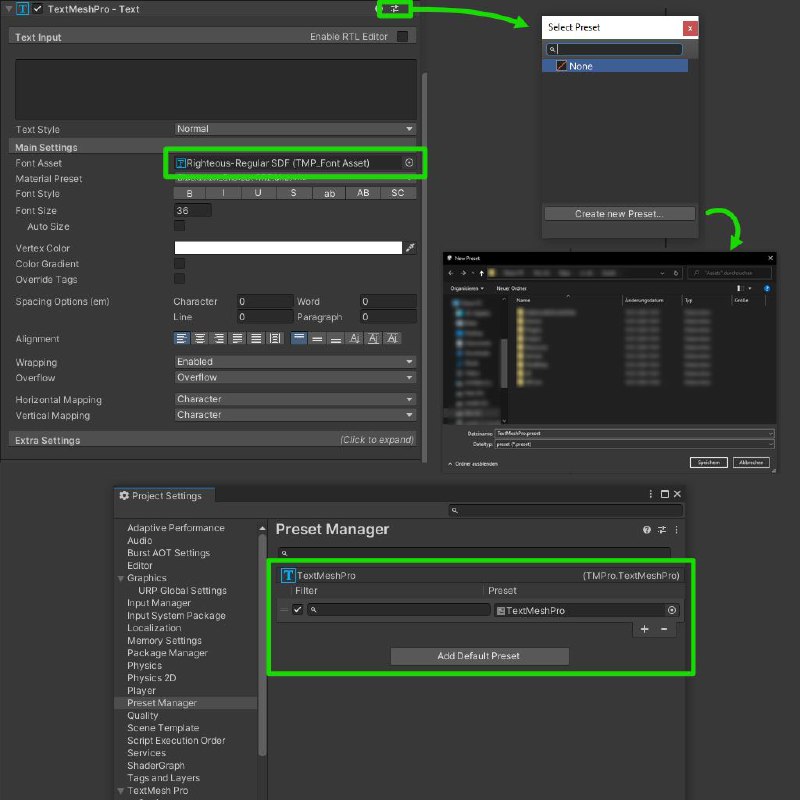The height and width of the screenshot is (800, 800).
Task: Set vertical alignment to baseline
Action: pos(355,338)
